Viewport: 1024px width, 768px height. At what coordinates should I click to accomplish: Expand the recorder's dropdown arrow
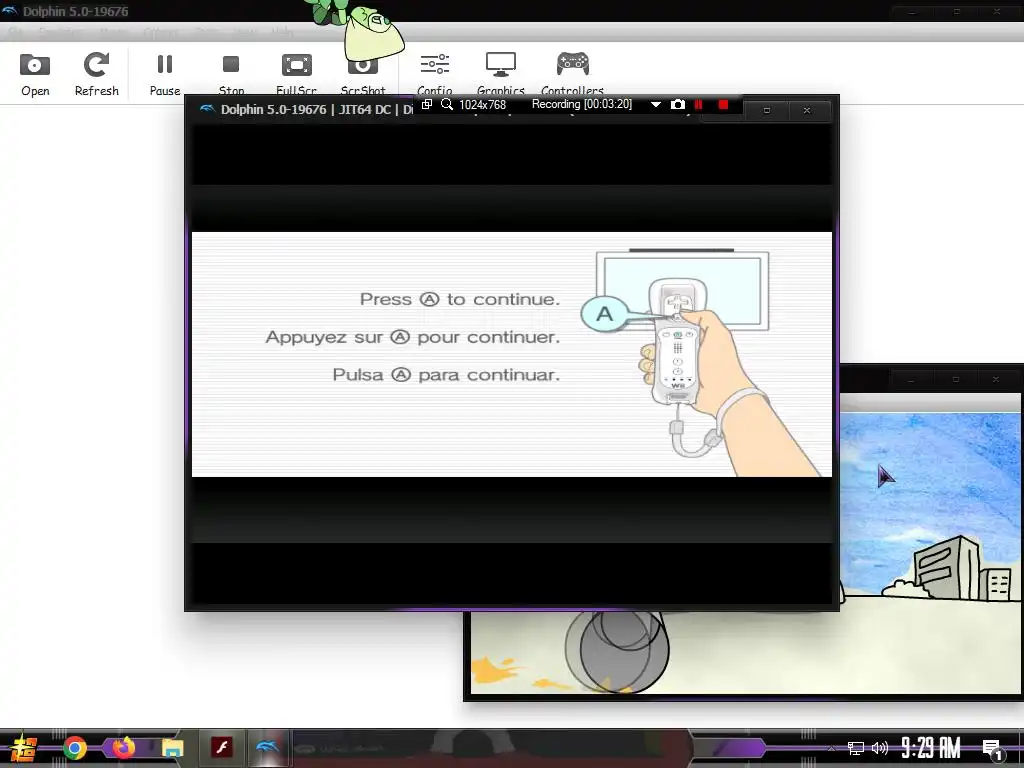pos(656,104)
